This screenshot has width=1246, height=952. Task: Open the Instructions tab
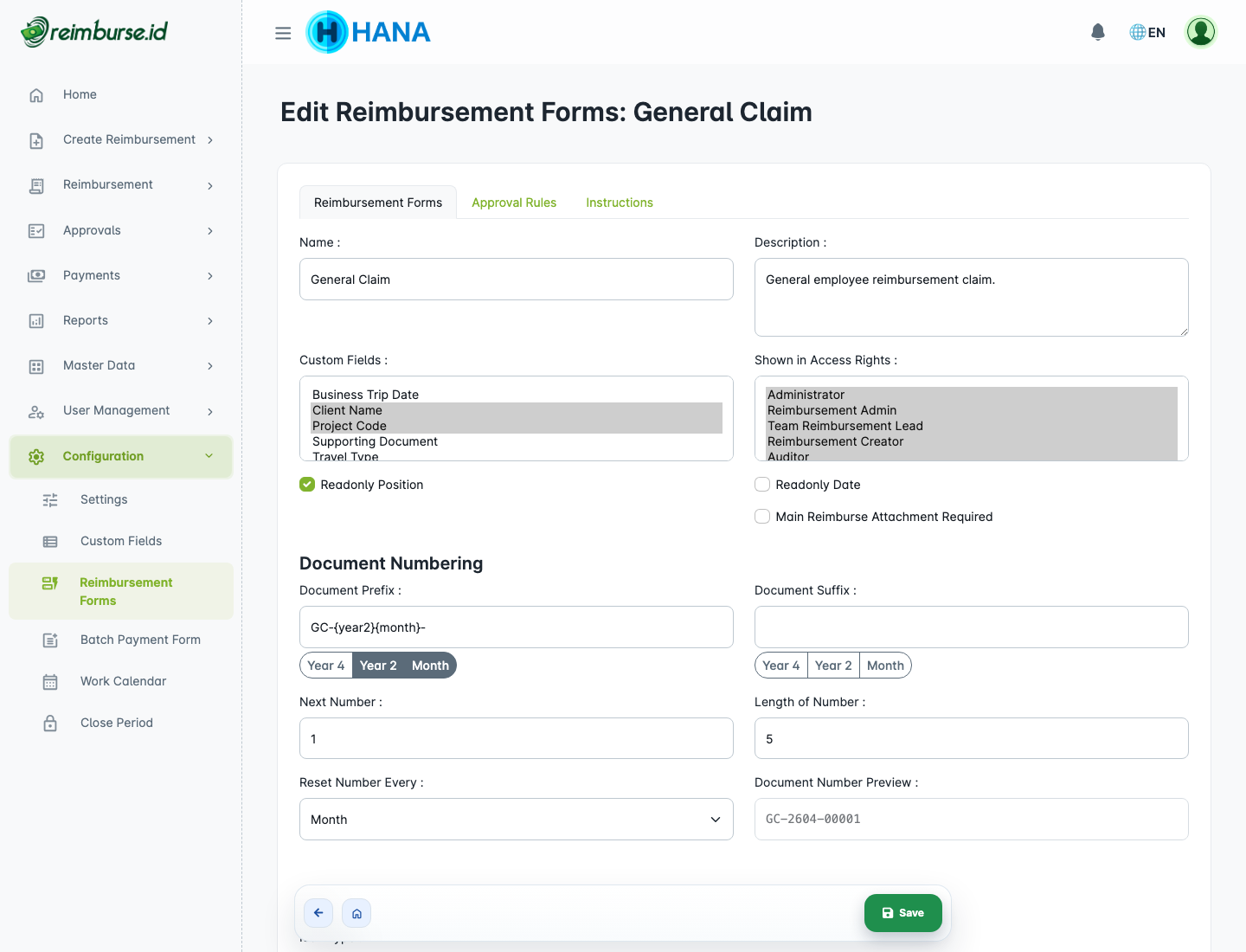[x=620, y=203]
